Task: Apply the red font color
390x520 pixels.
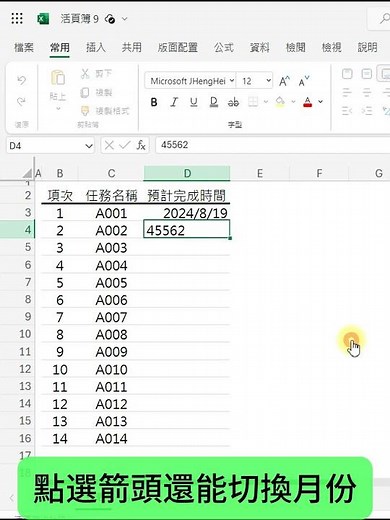Action: click(308, 102)
